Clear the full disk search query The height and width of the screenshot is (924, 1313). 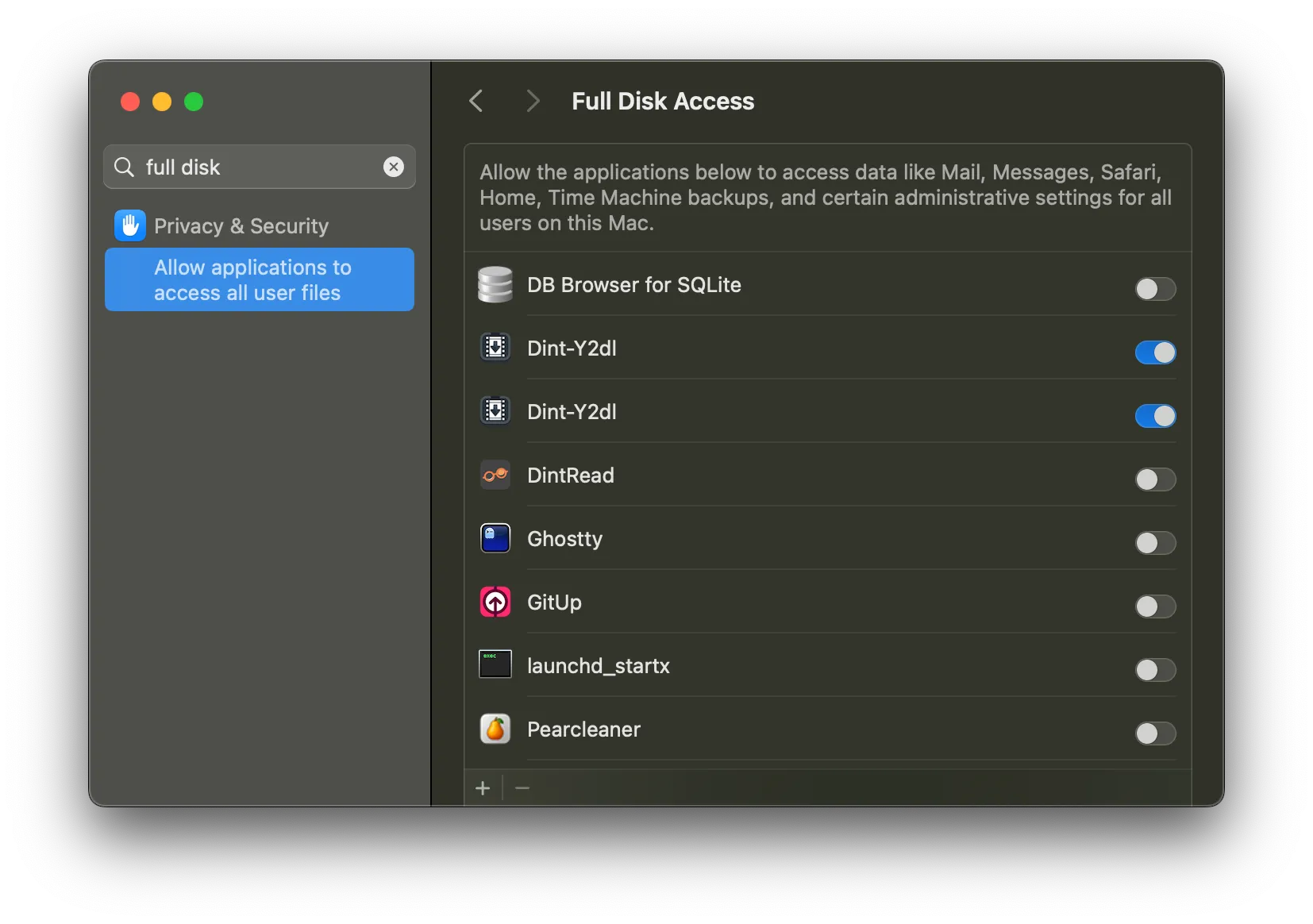[x=394, y=167]
